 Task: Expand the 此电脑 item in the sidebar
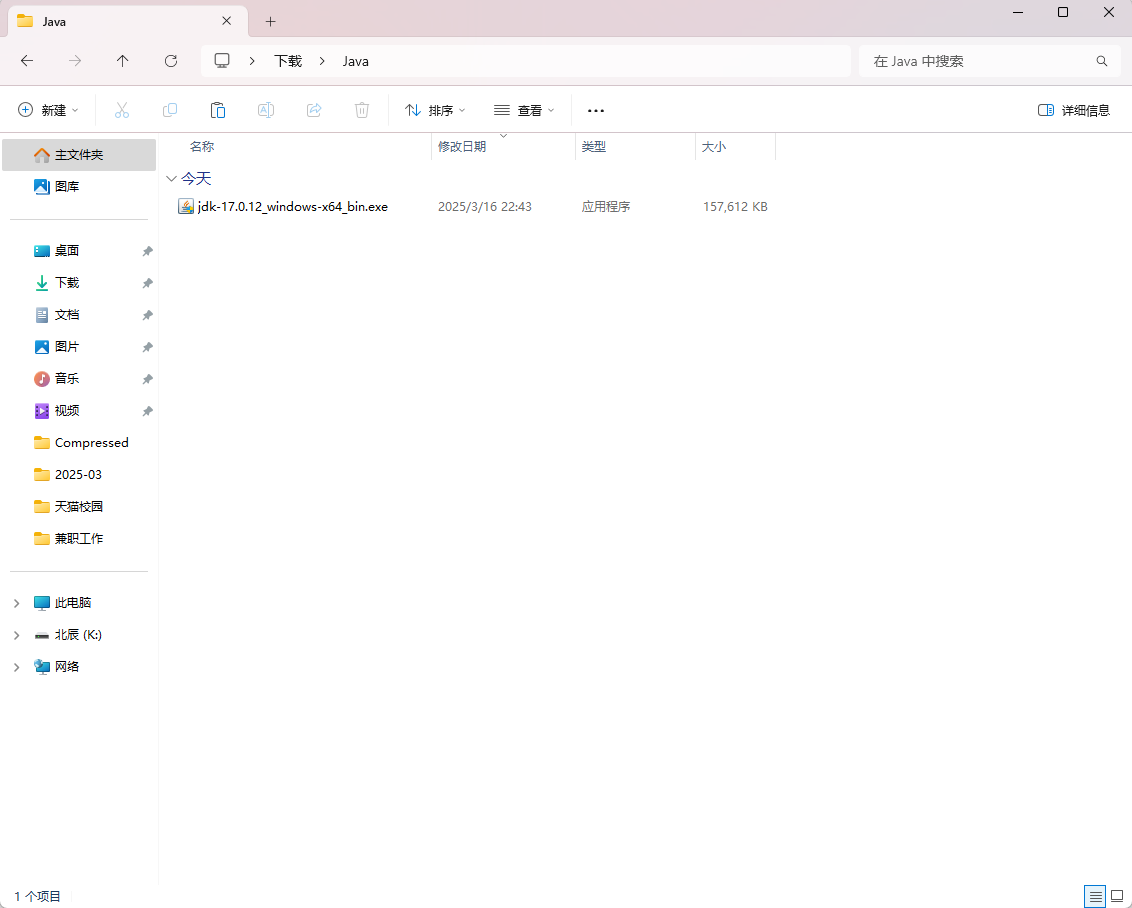point(15,602)
